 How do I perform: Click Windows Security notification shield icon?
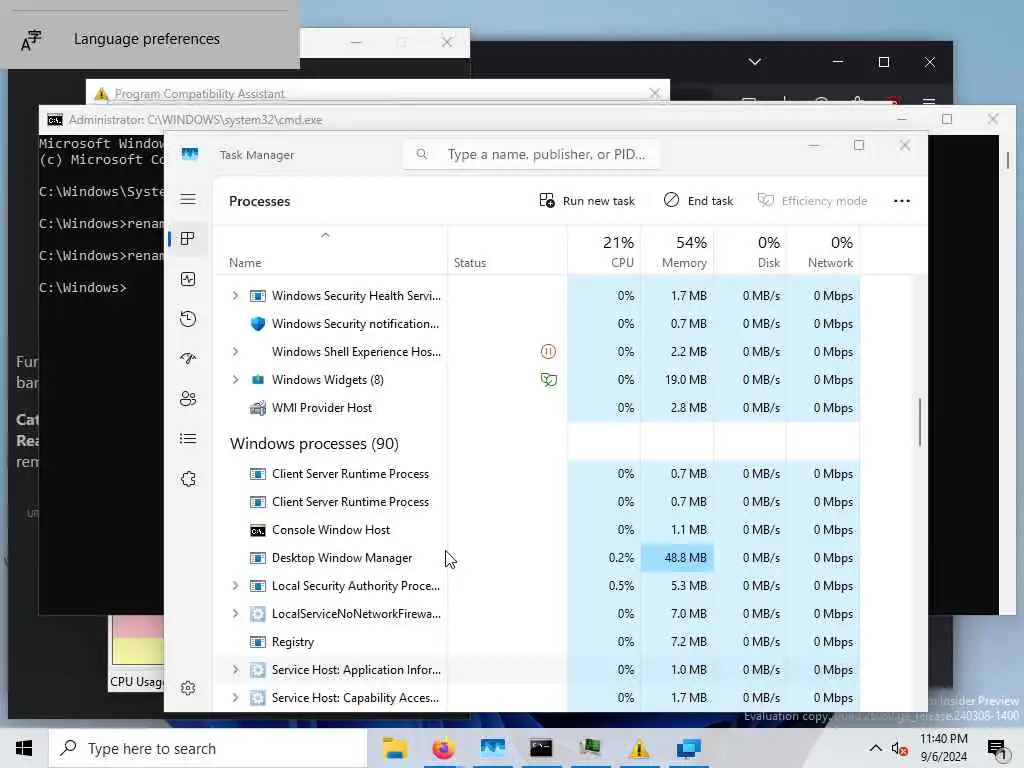coord(258,324)
